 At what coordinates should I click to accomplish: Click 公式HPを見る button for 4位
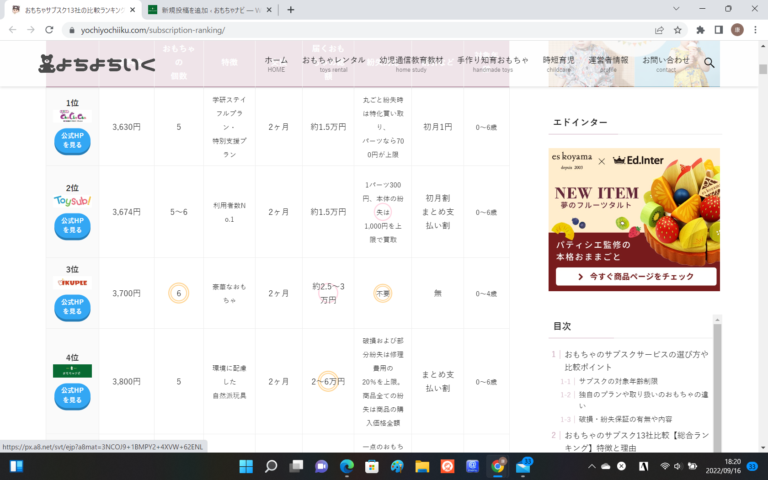click(72, 396)
